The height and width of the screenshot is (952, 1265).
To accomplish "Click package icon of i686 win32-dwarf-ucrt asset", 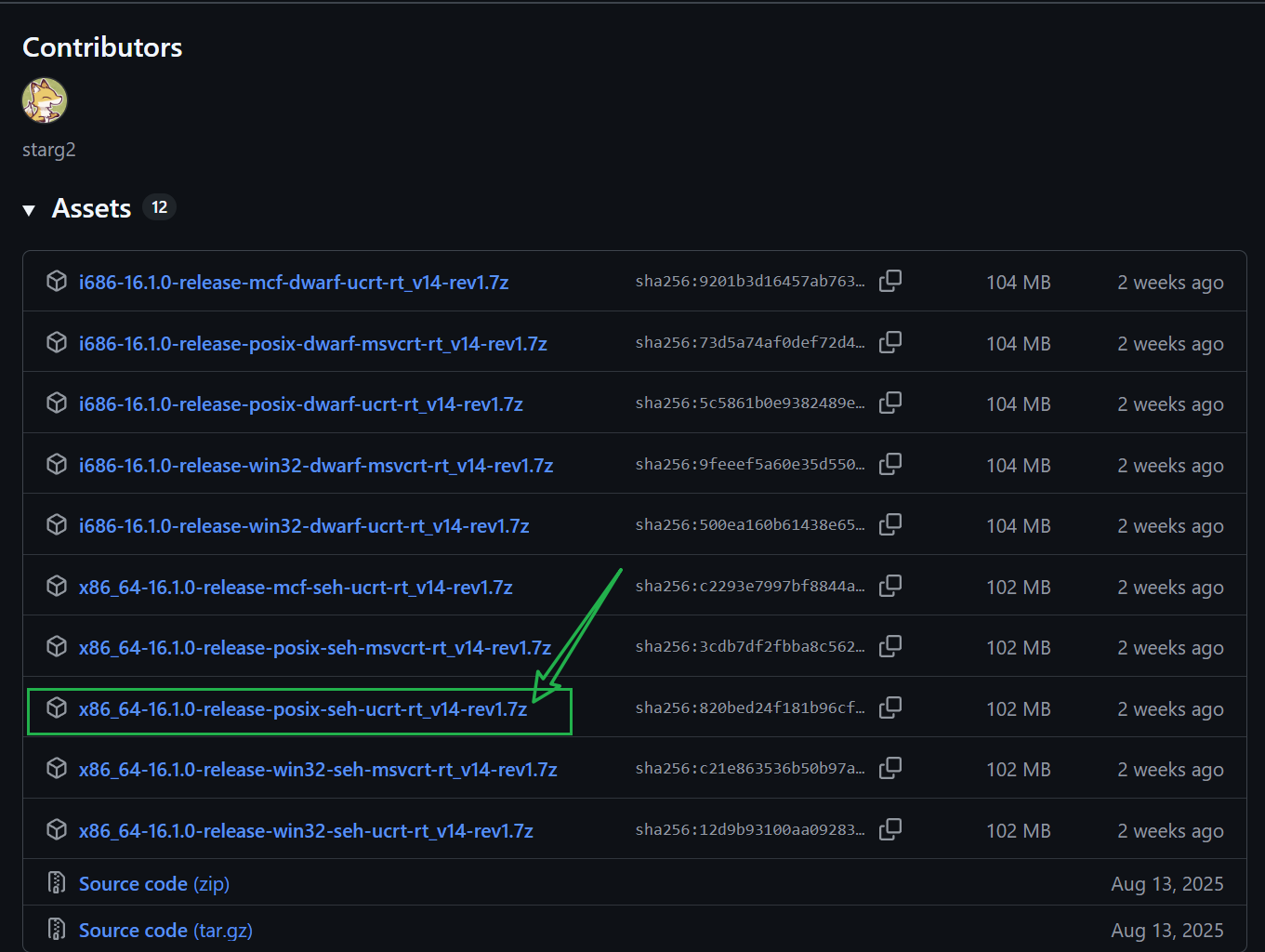I will point(57,524).
